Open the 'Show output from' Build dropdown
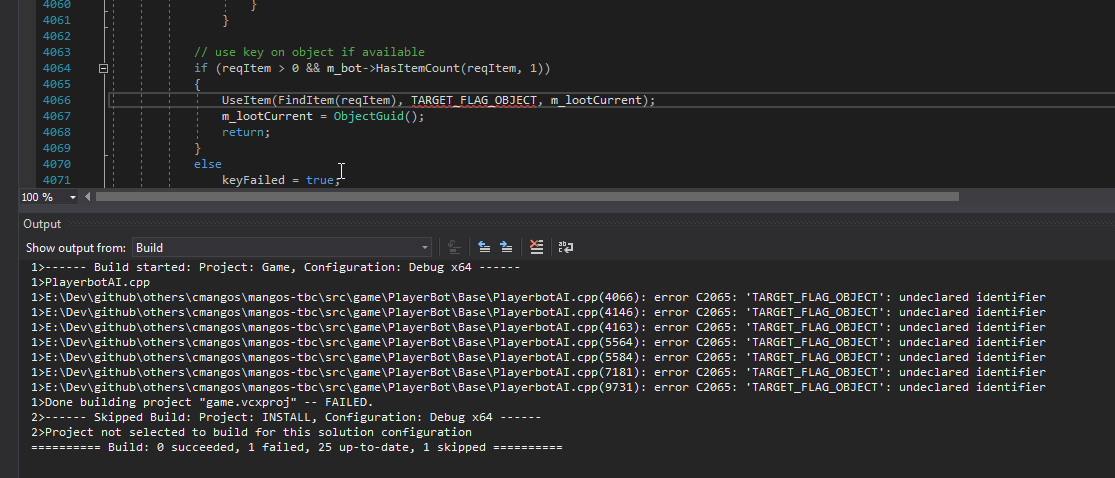Viewport: 1115px width, 478px height. pos(282,248)
